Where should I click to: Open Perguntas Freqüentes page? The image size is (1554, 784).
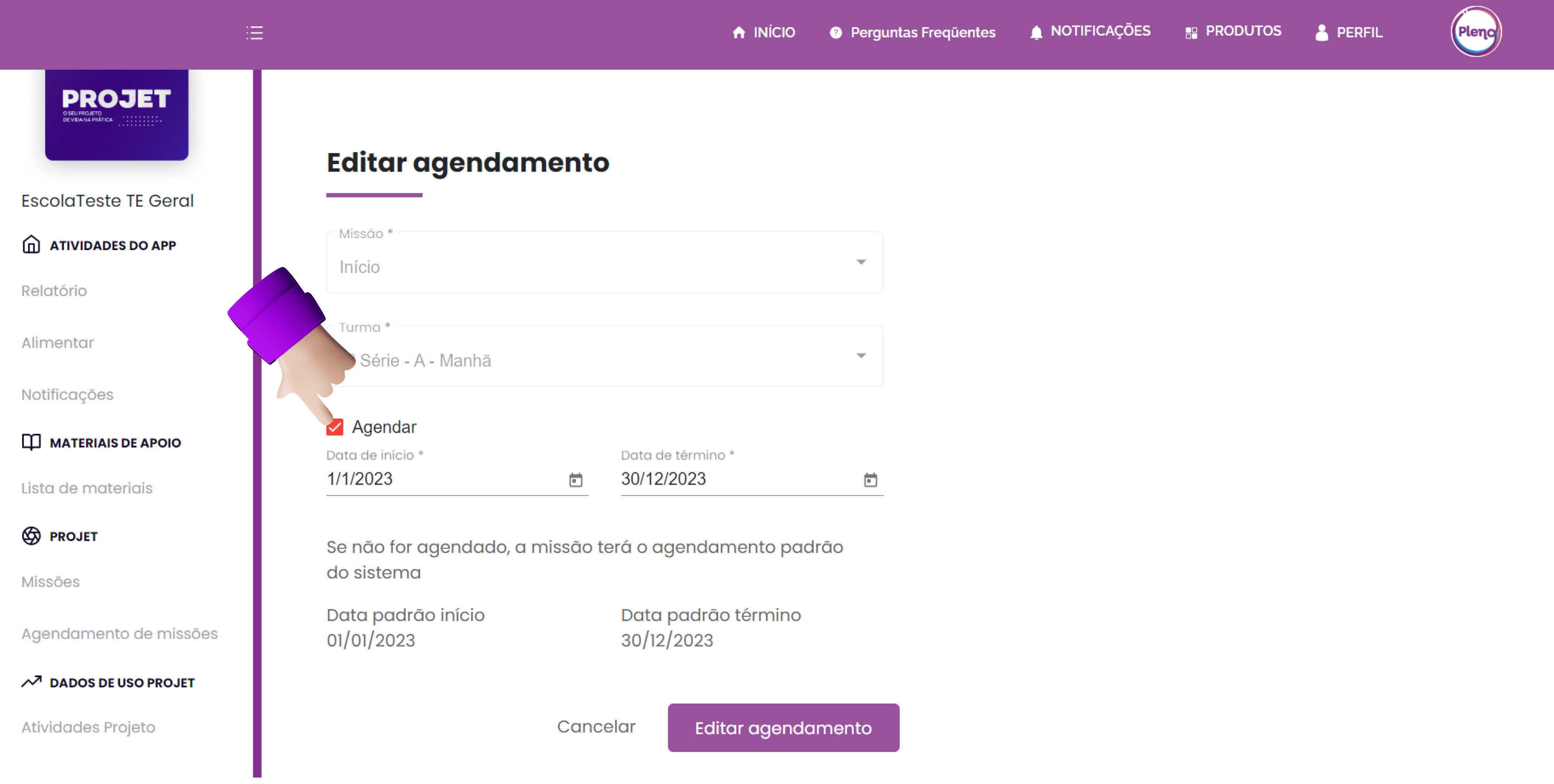pos(912,33)
